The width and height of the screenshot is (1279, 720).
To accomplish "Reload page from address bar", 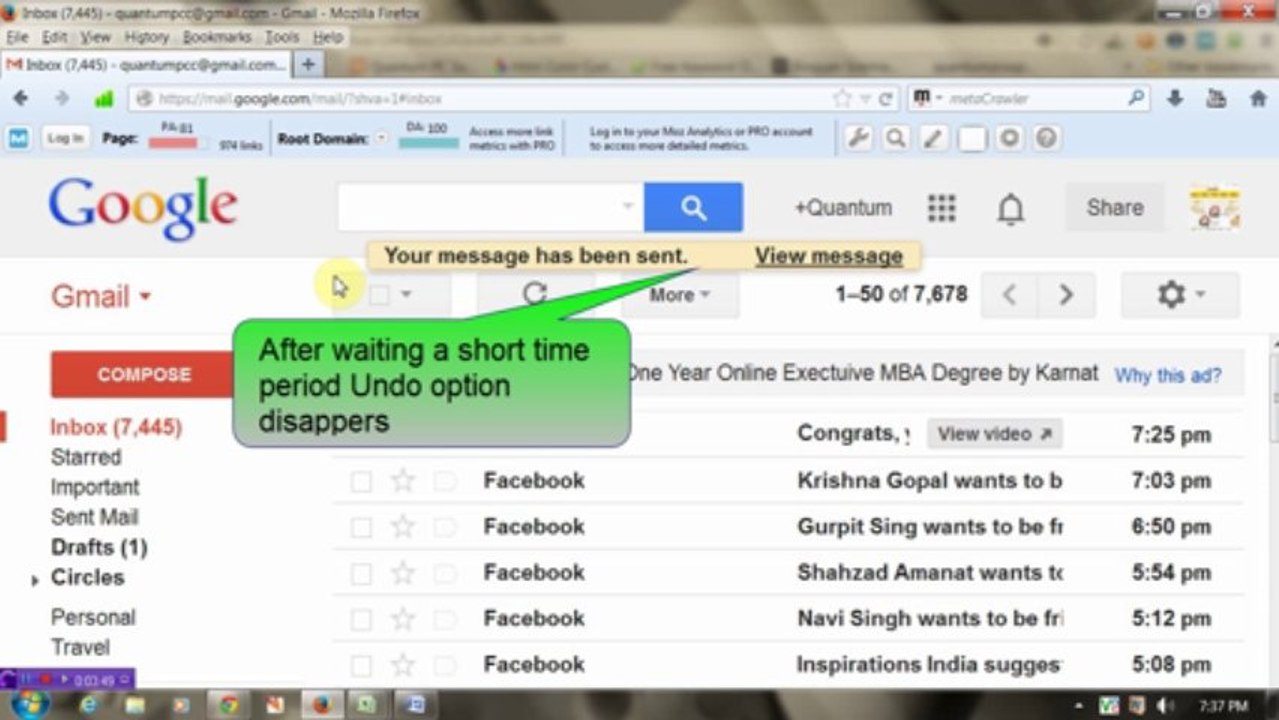I will point(884,99).
